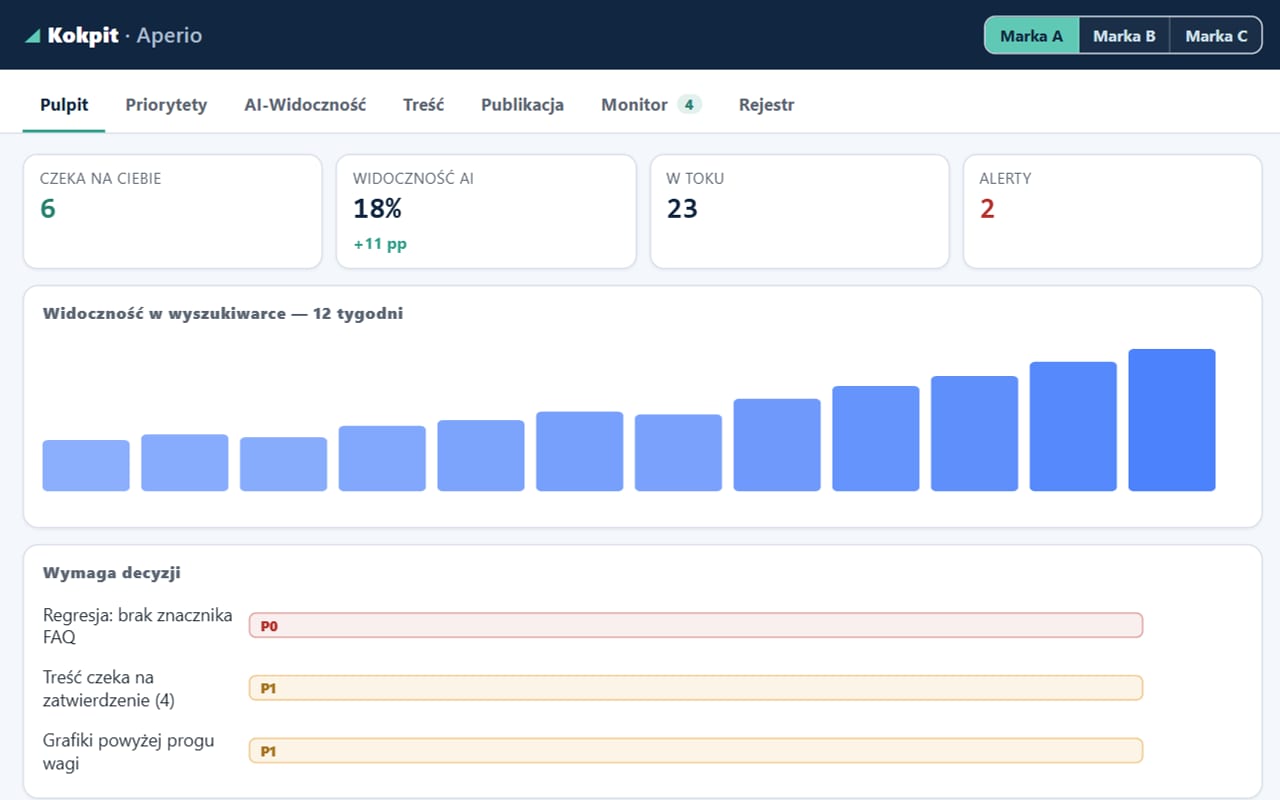Open the W toku card
Viewport: 1280px width, 800px height.
point(799,211)
